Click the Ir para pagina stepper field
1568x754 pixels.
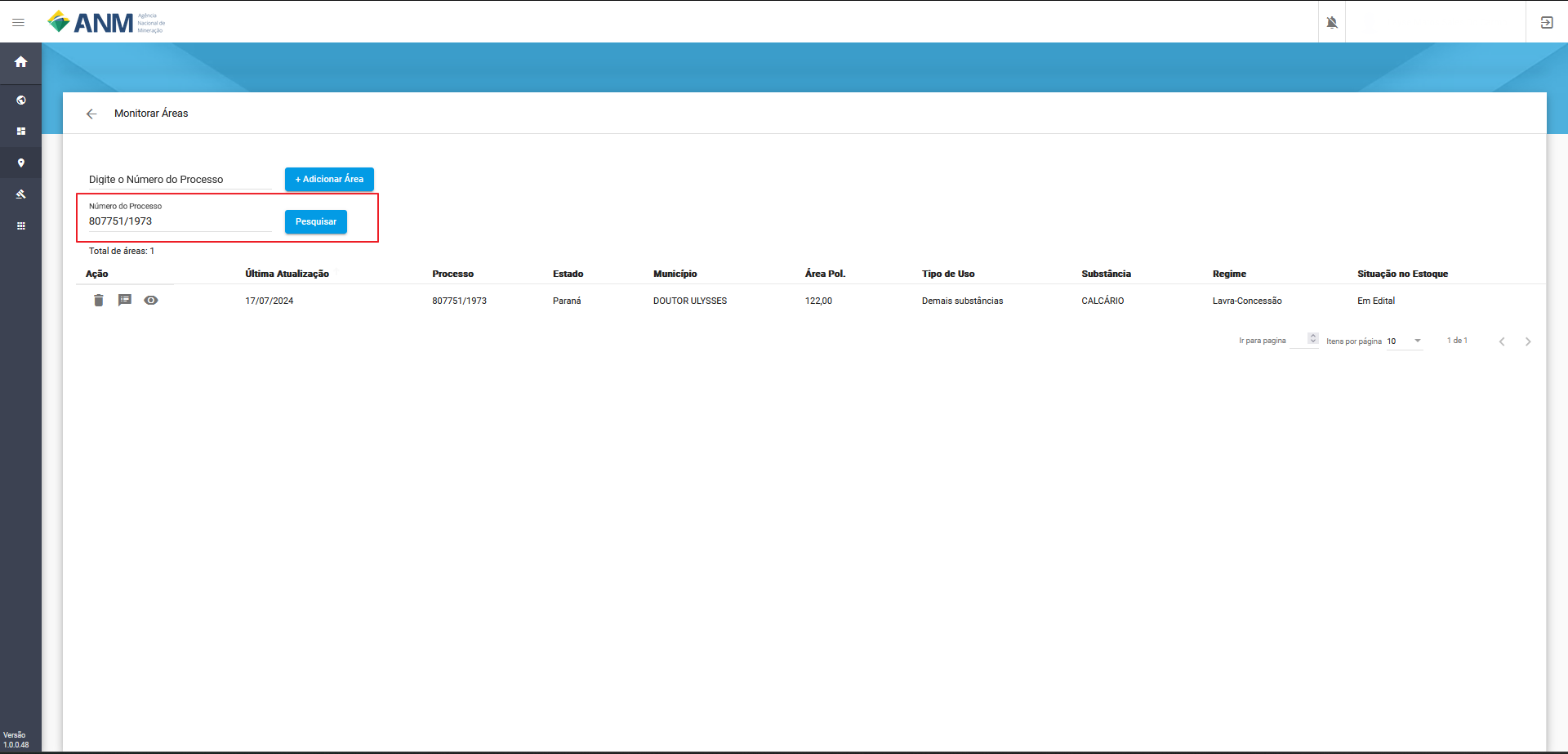coord(1303,341)
